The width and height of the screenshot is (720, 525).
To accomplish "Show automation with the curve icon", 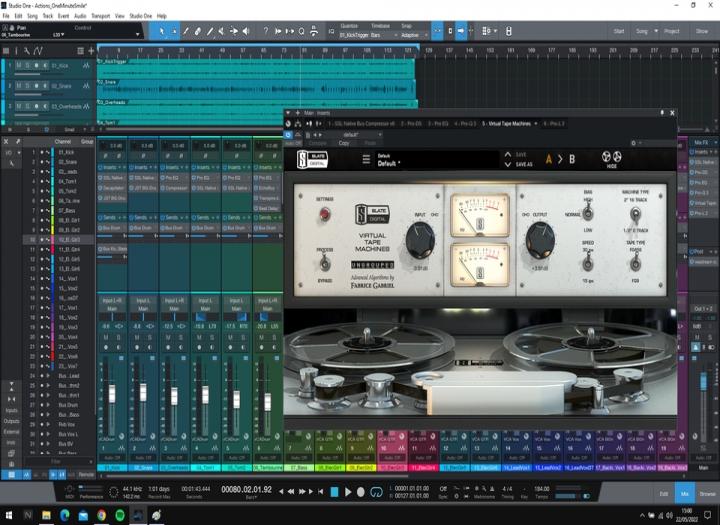I will pyautogui.click(x=38, y=51).
